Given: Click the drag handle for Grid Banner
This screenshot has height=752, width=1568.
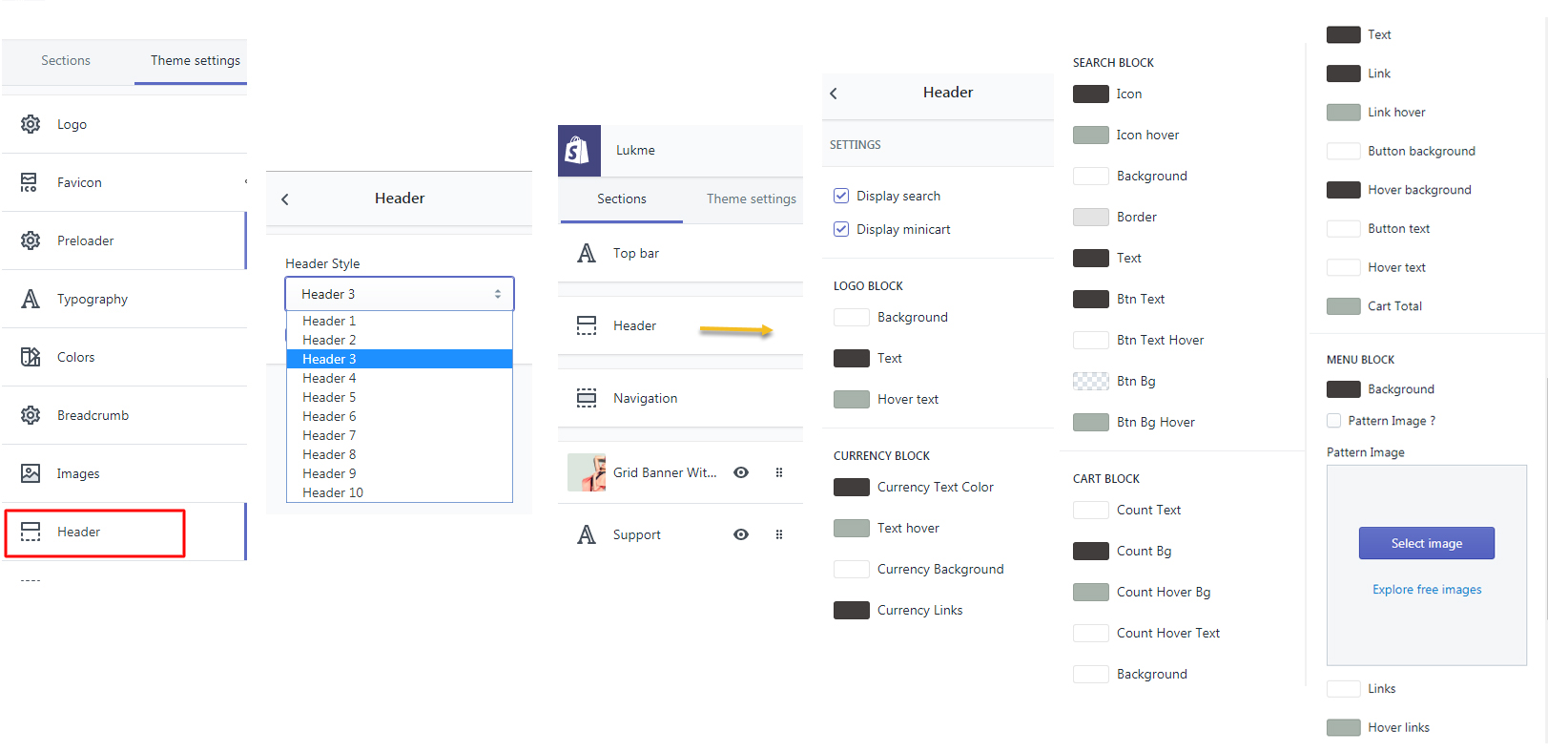Looking at the screenshot, I should (779, 472).
